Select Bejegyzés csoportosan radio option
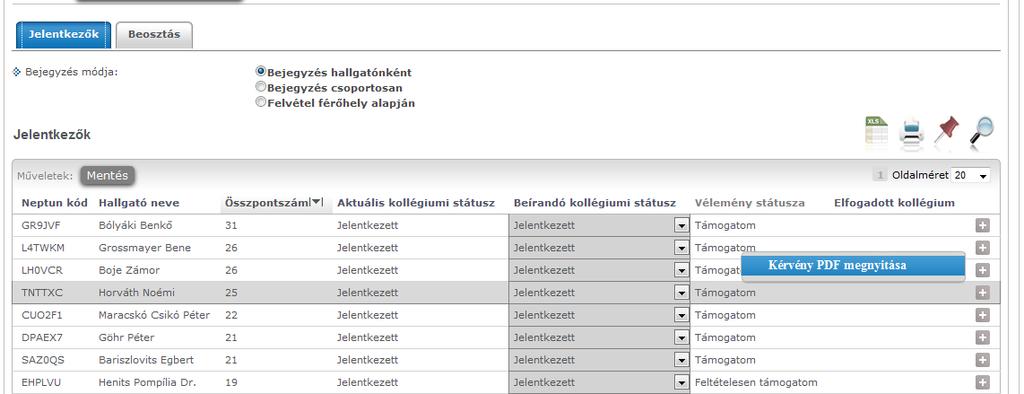Viewport: 1024px width, 394px height. [261, 86]
